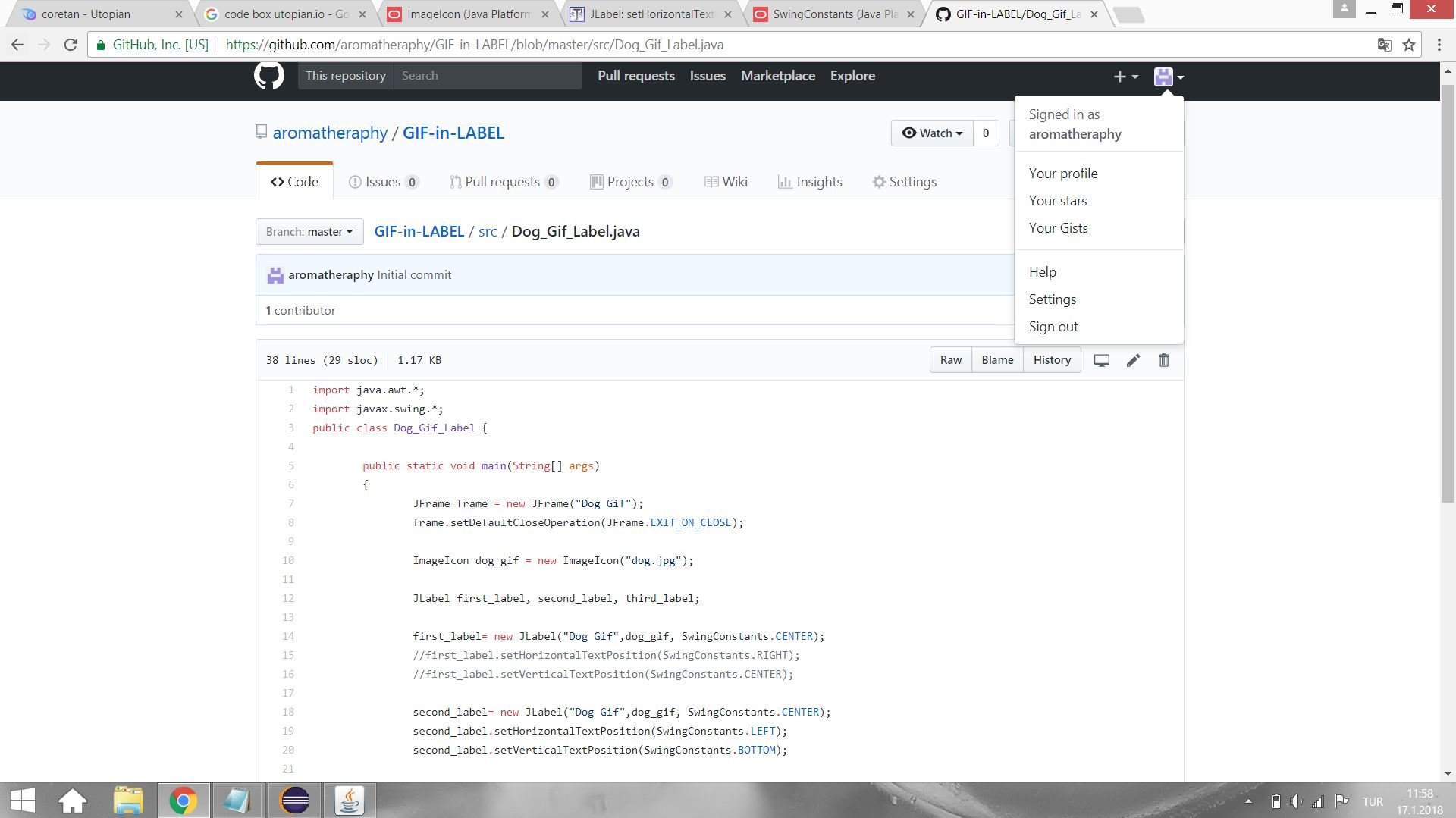Click the Raw button
The width and height of the screenshot is (1456, 818).
coord(951,360)
